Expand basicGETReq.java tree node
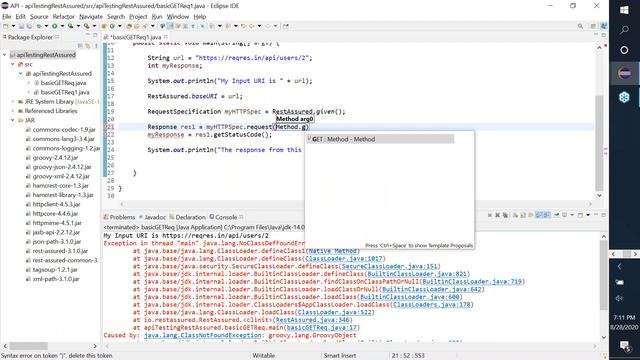The image size is (640, 360). click(x=29, y=83)
